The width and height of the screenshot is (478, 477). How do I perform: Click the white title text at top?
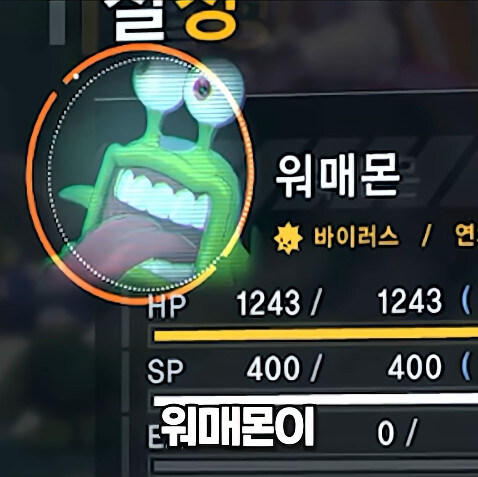[x=140, y=20]
